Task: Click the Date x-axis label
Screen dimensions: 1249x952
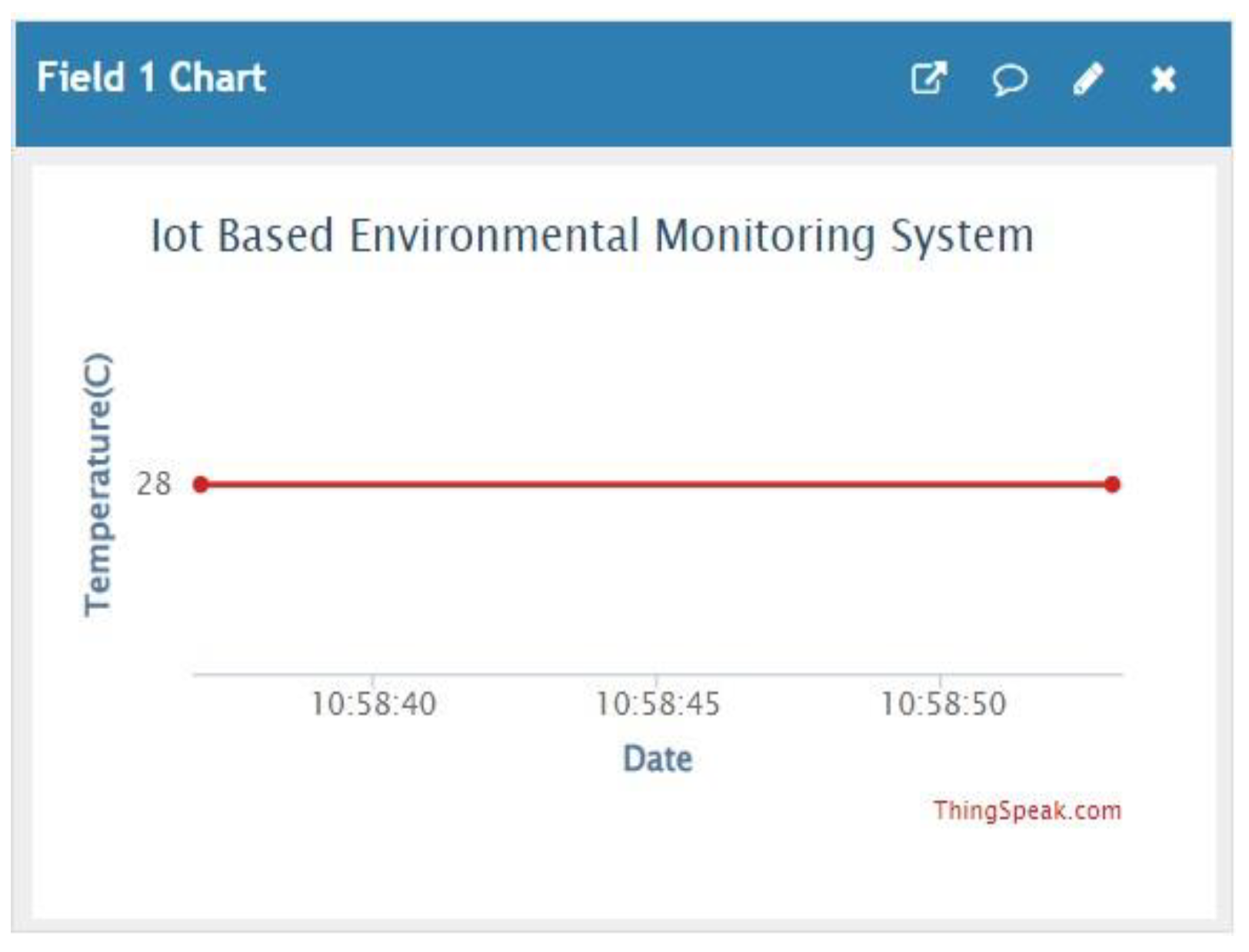Action: pyautogui.click(x=658, y=759)
